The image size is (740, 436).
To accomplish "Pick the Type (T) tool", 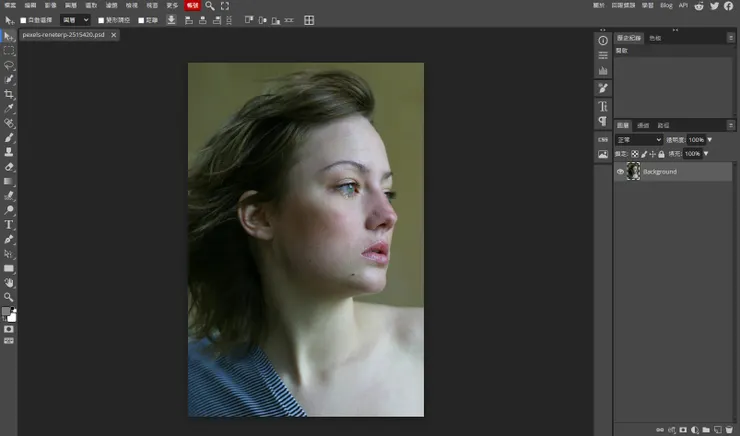I will coord(9,225).
